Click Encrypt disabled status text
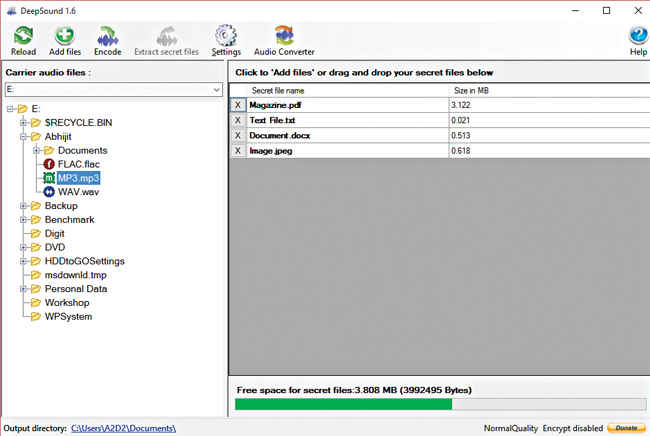 [572, 428]
